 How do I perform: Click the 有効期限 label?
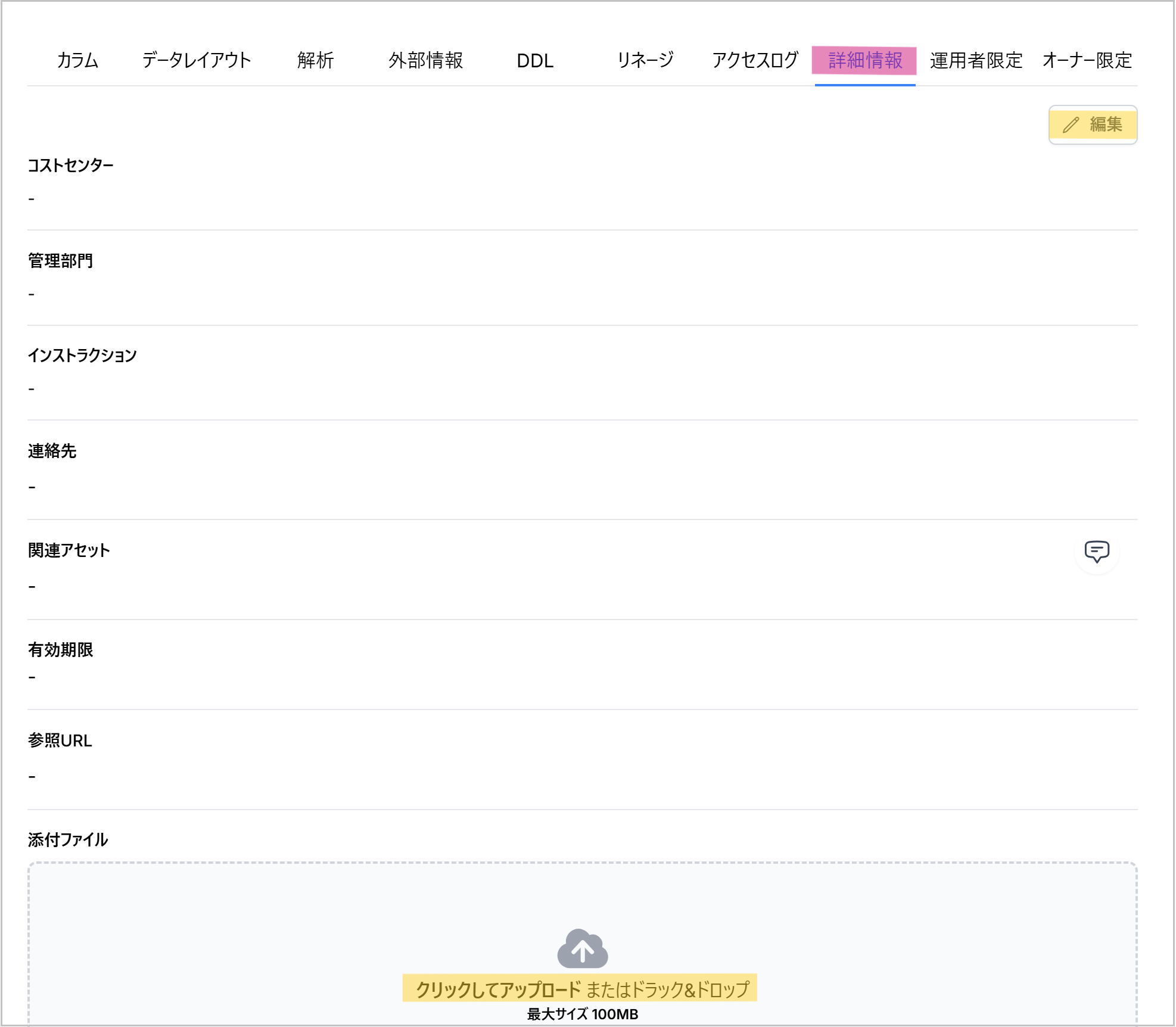60,649
